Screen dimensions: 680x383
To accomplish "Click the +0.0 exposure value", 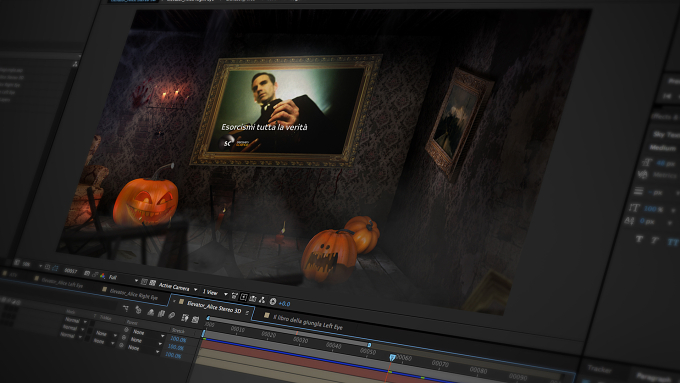I will point(284,304).
